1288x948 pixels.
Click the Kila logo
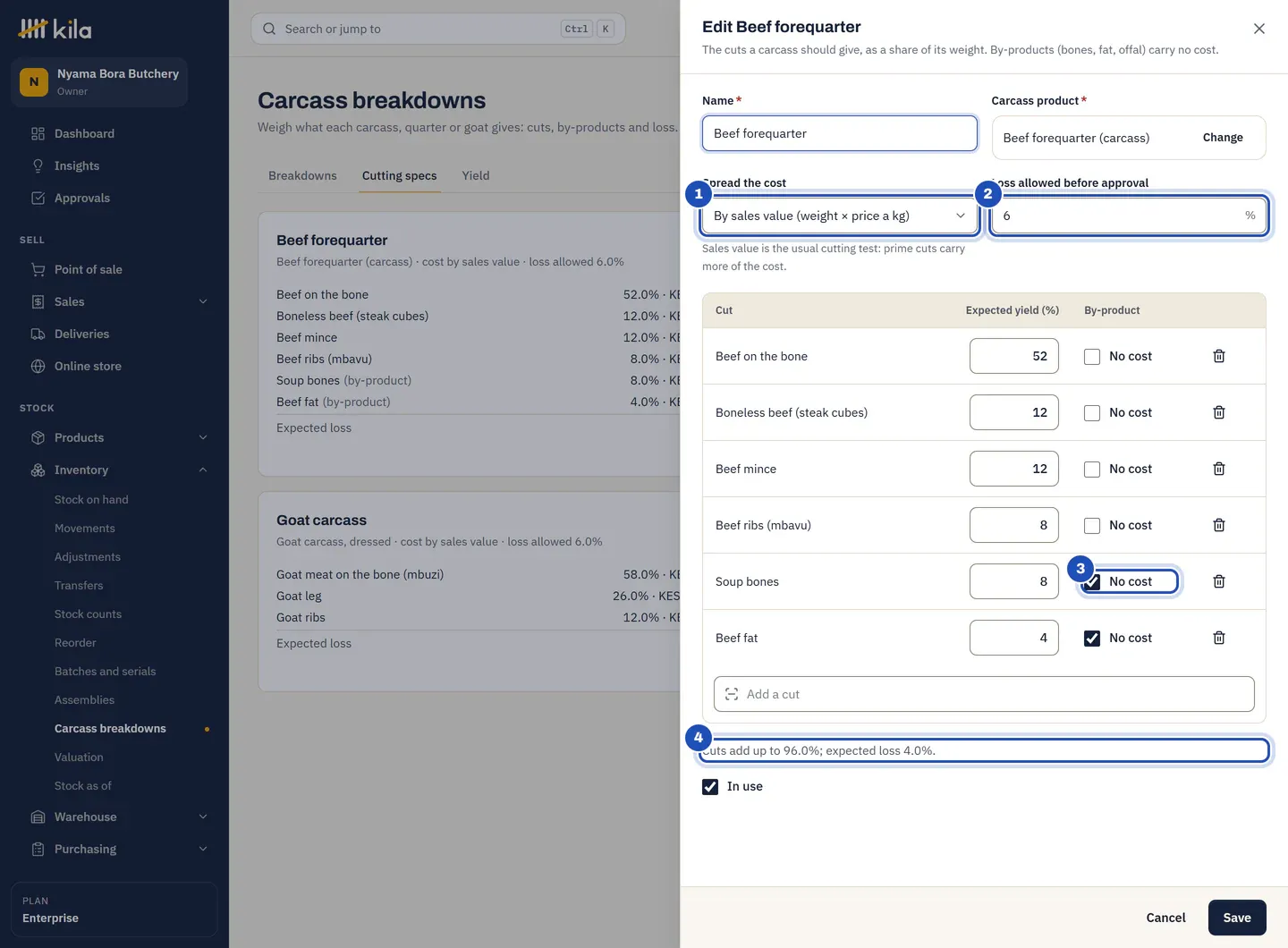click(55, 30)
